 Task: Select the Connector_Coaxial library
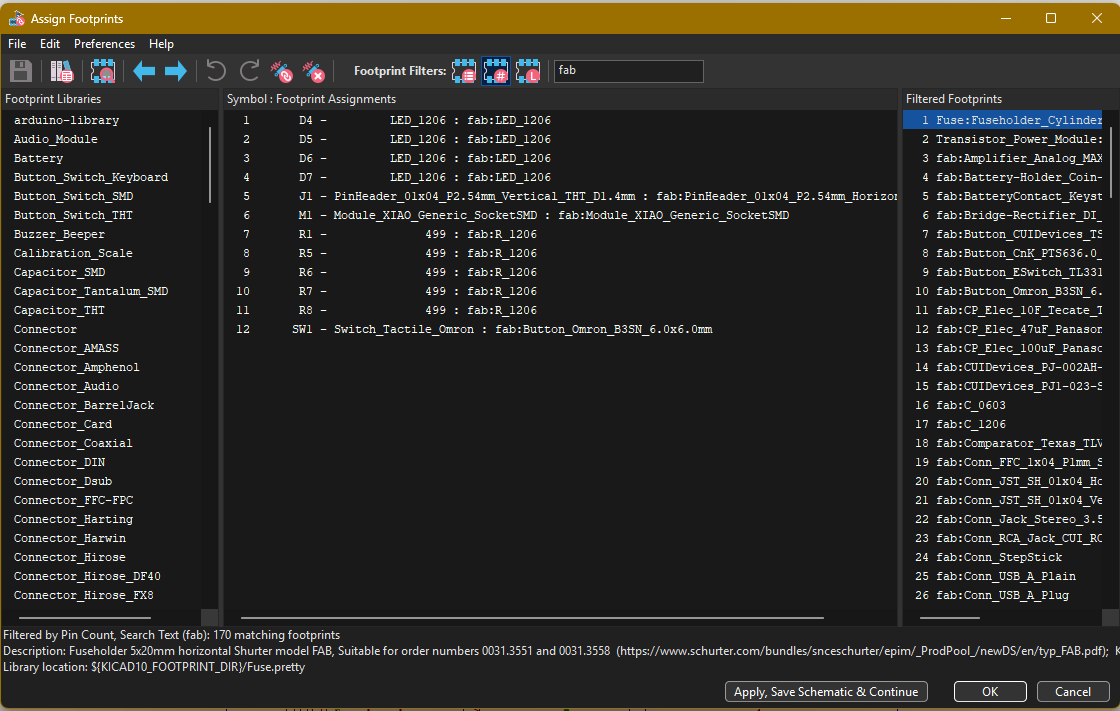click(73, 443)
